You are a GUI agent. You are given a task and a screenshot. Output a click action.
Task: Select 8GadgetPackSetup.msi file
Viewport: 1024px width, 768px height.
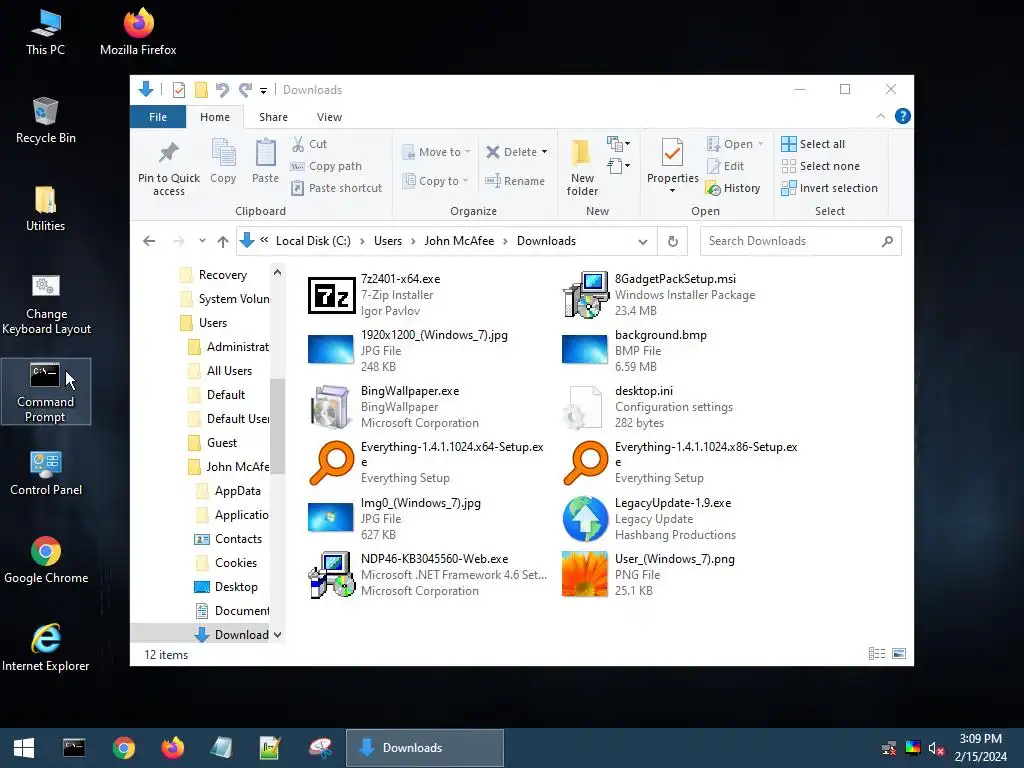pyautogui.click(x=682, y=295)
